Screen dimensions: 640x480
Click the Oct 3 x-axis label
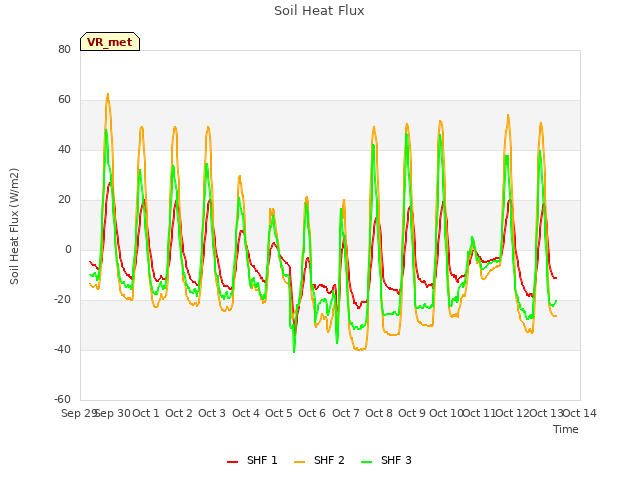[x=212, y=413]
